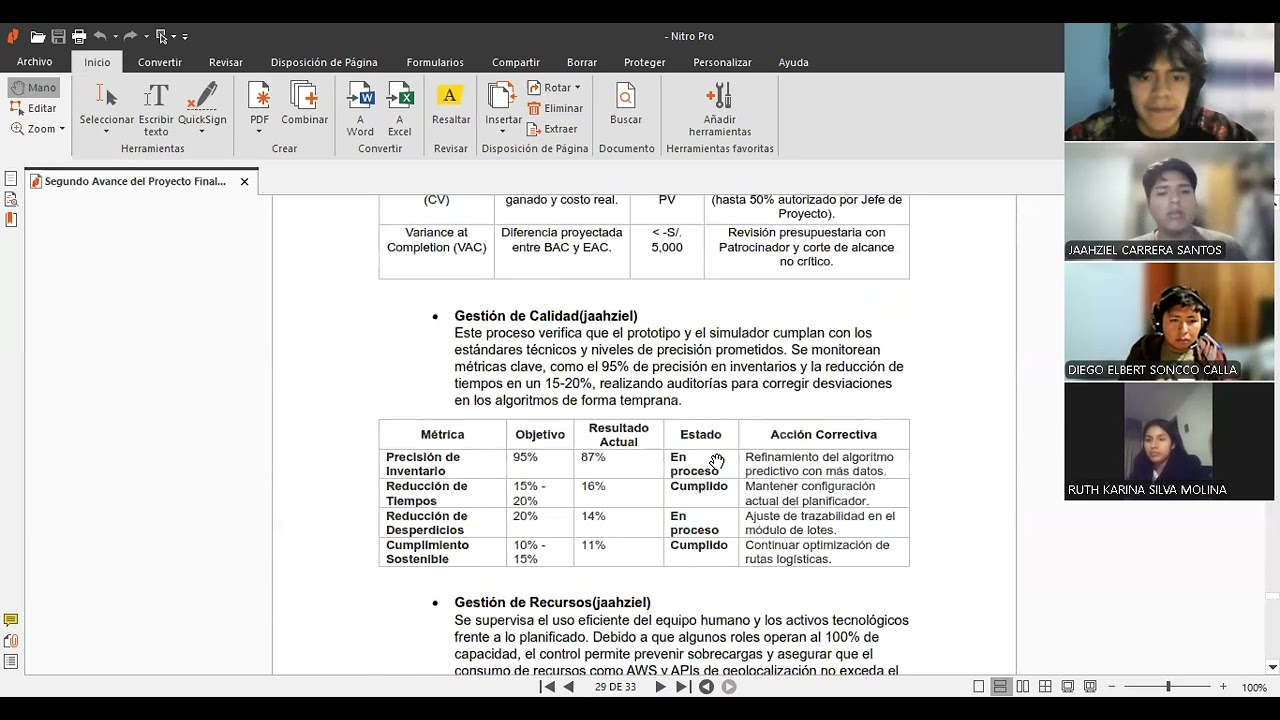The image size is (1280, 720).
Task: Open the Rotar dropdown
Action: [x=554, y=88]
